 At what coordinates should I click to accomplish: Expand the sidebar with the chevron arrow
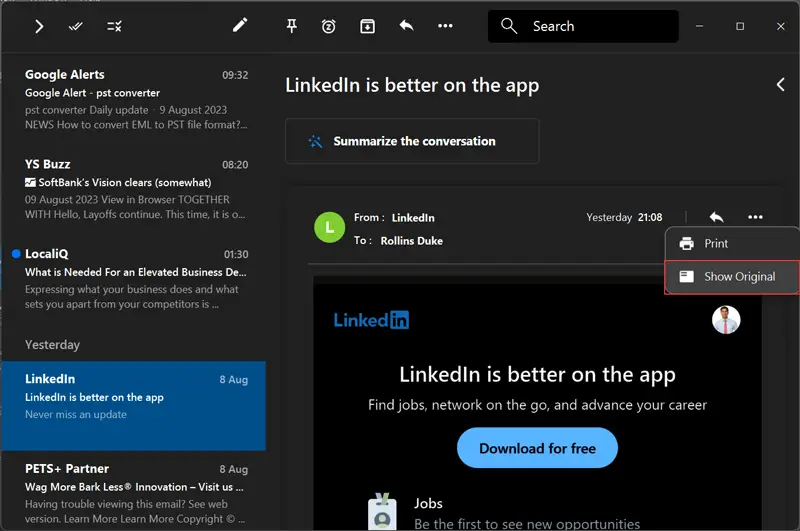click(x=39, y=26)
